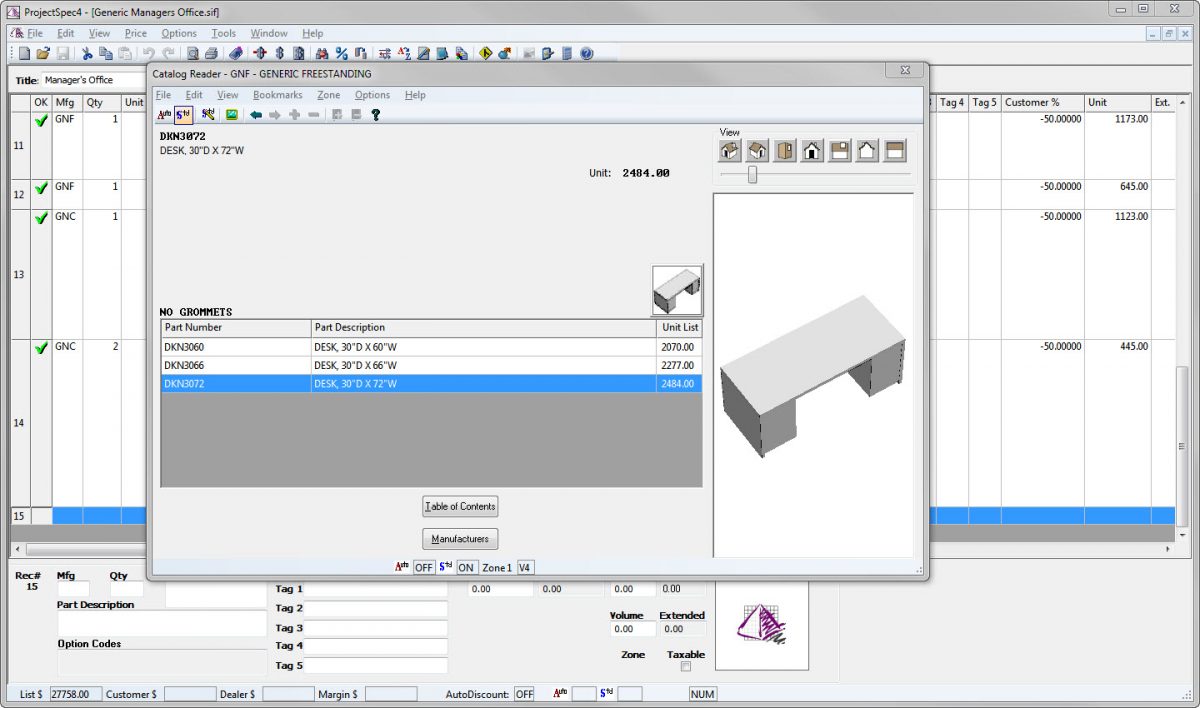Click the Paste icon in the ProjectSpec4 toolbar
Image resolution: width=1200 pixels, height=708 pixels.
(125, 54)
